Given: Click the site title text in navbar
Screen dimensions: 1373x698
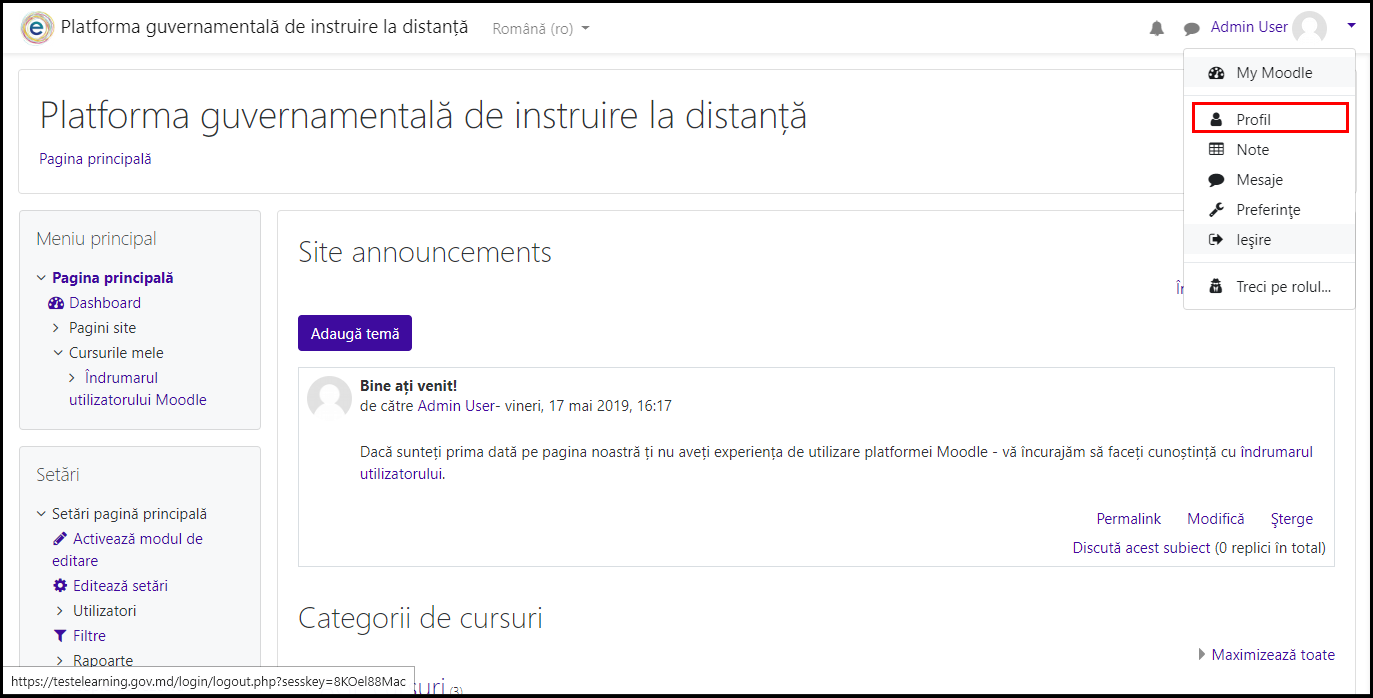Looking at the screenshot, I should click(264, 27).
